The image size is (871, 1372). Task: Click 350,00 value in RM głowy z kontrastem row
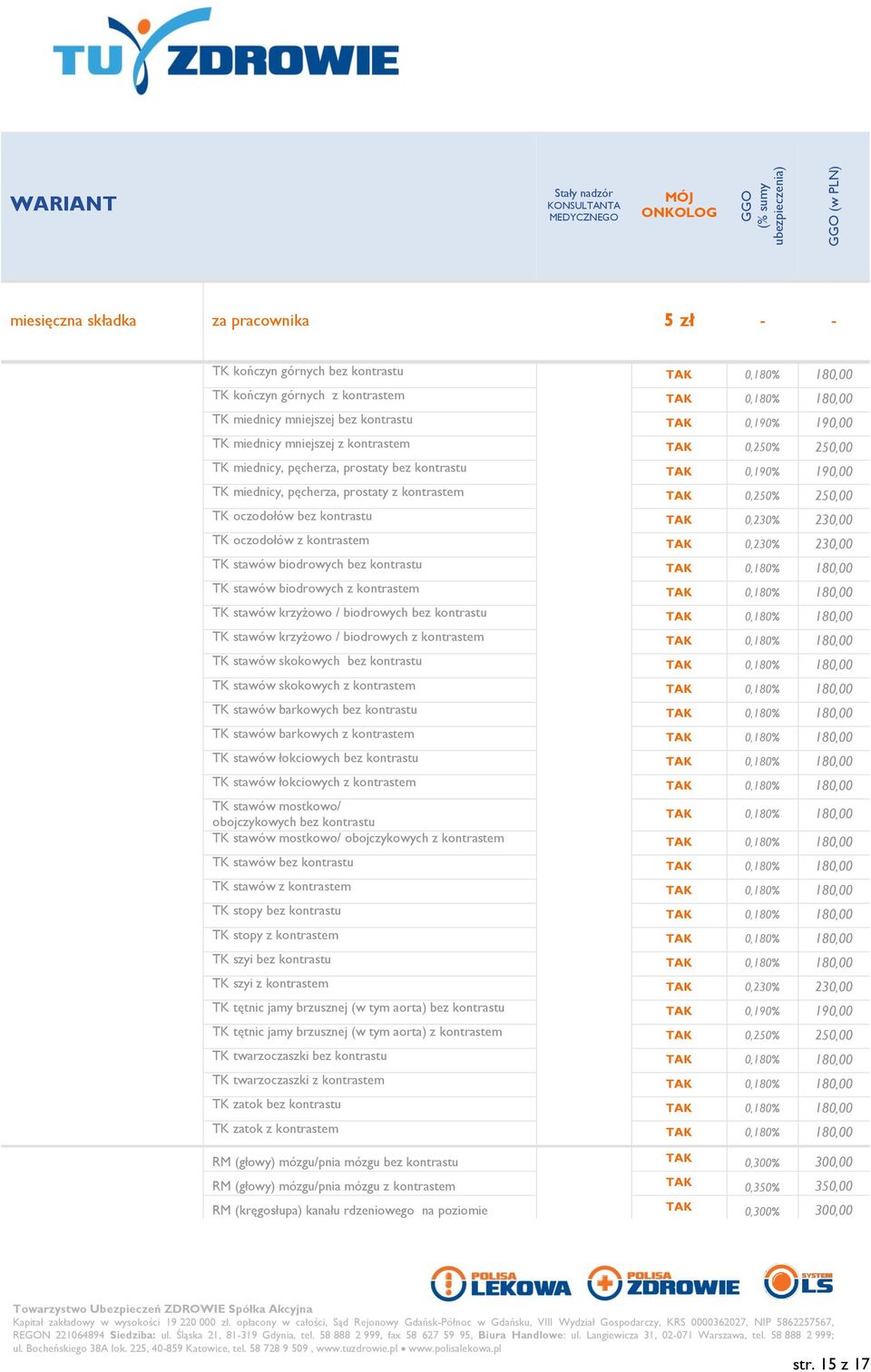834,1186
